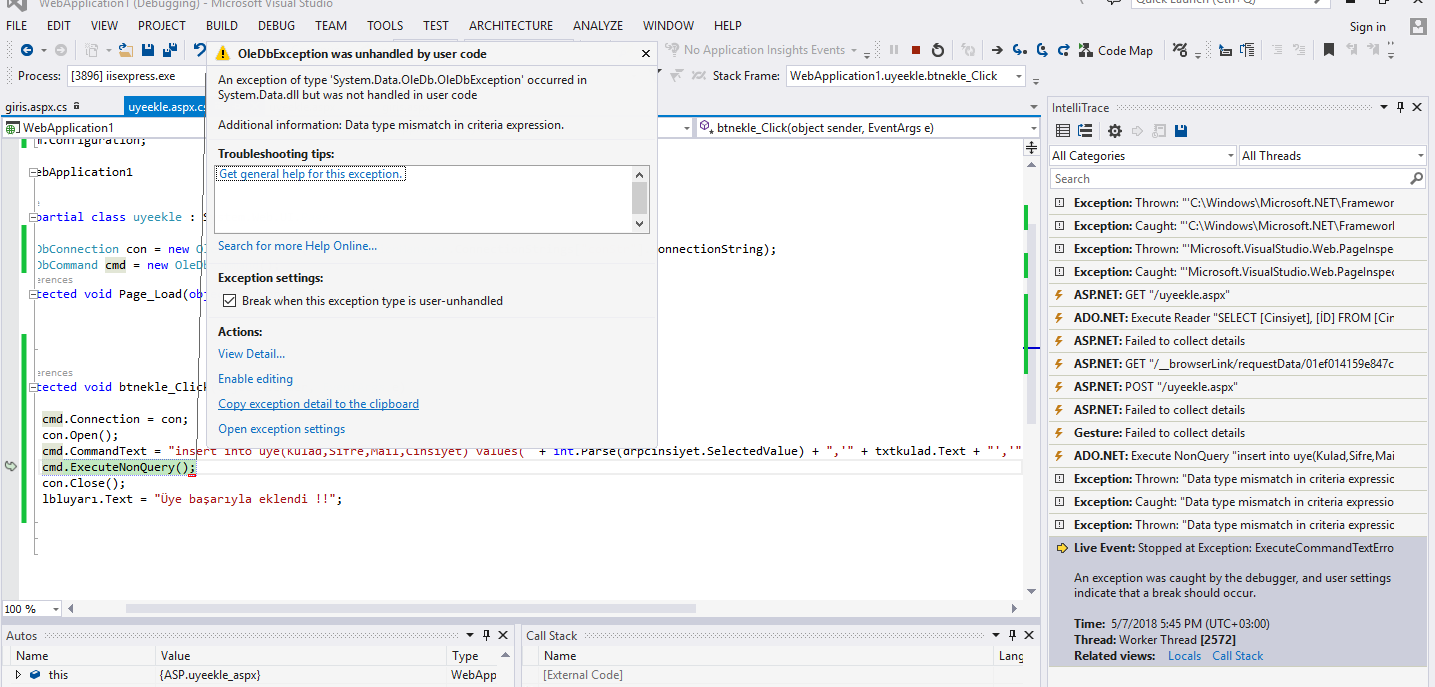Click the [External Code] call stack row
1435x687 pixels.
[583, 675]
